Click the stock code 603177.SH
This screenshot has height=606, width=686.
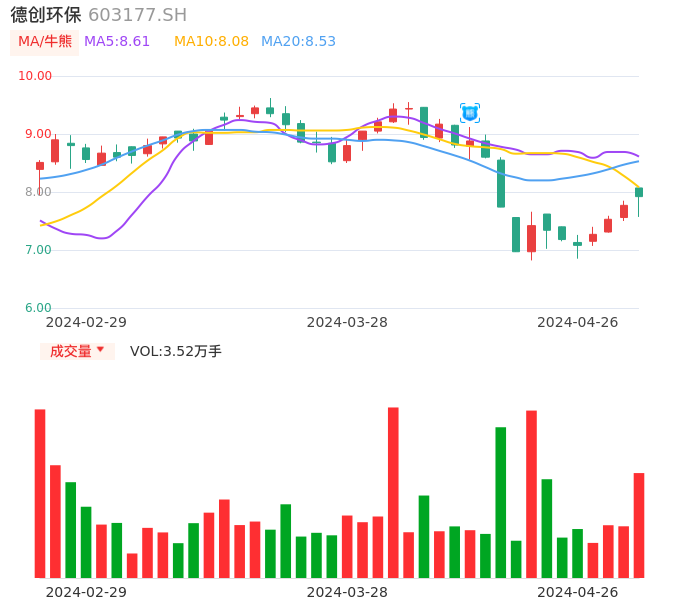tap(138, 15)
